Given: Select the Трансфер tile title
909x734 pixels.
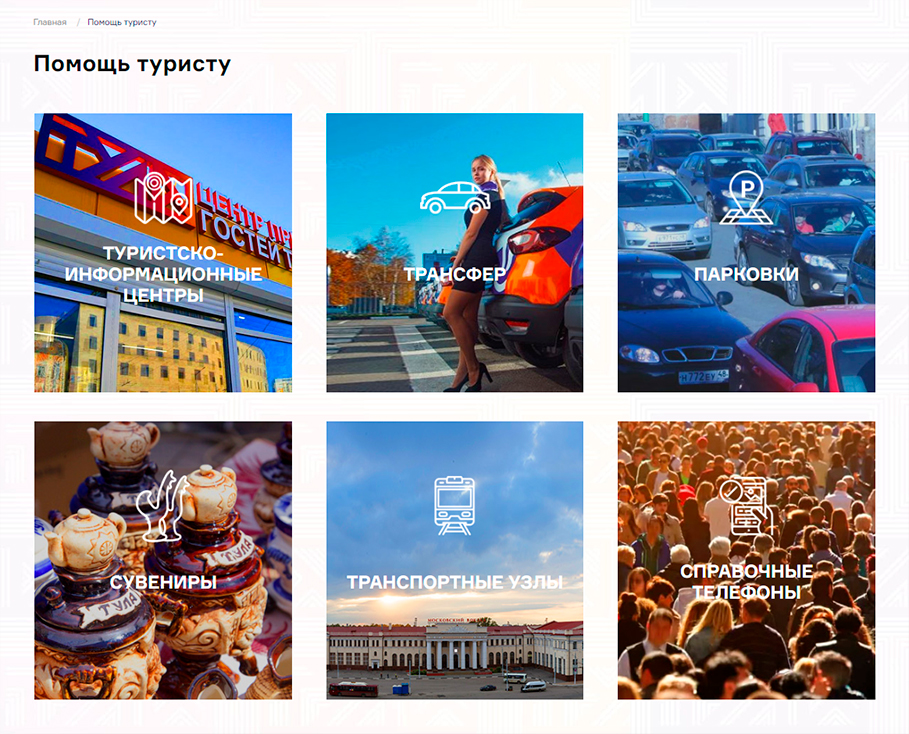Looking at the screenshot, I should point(454,274).
